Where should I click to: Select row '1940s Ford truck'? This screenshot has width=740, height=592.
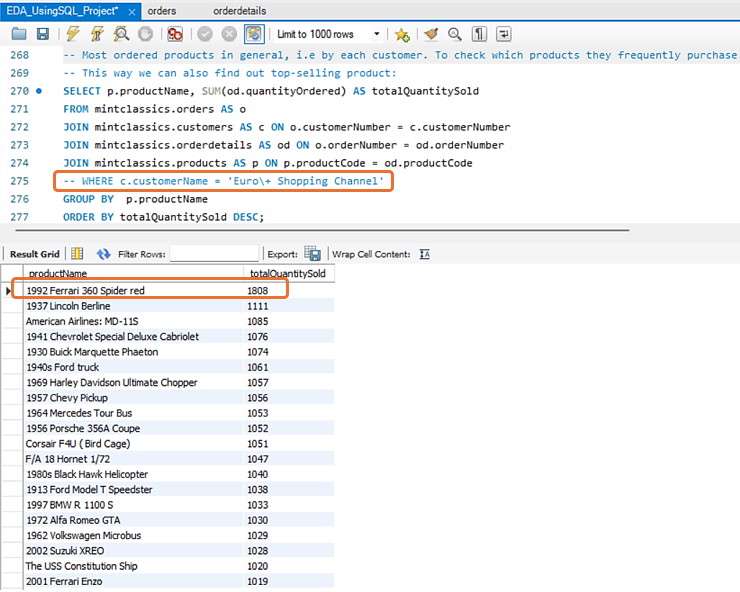pos(179,367)
